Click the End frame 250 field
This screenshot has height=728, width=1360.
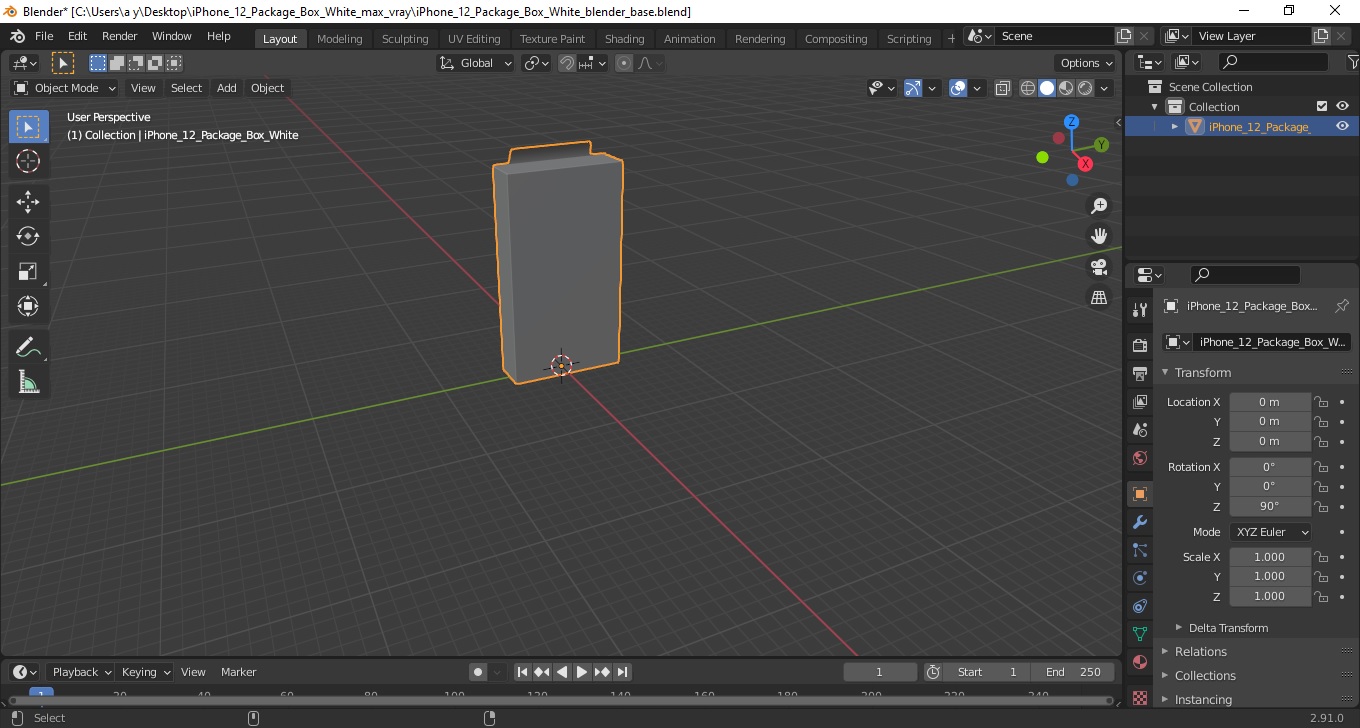1074,672
